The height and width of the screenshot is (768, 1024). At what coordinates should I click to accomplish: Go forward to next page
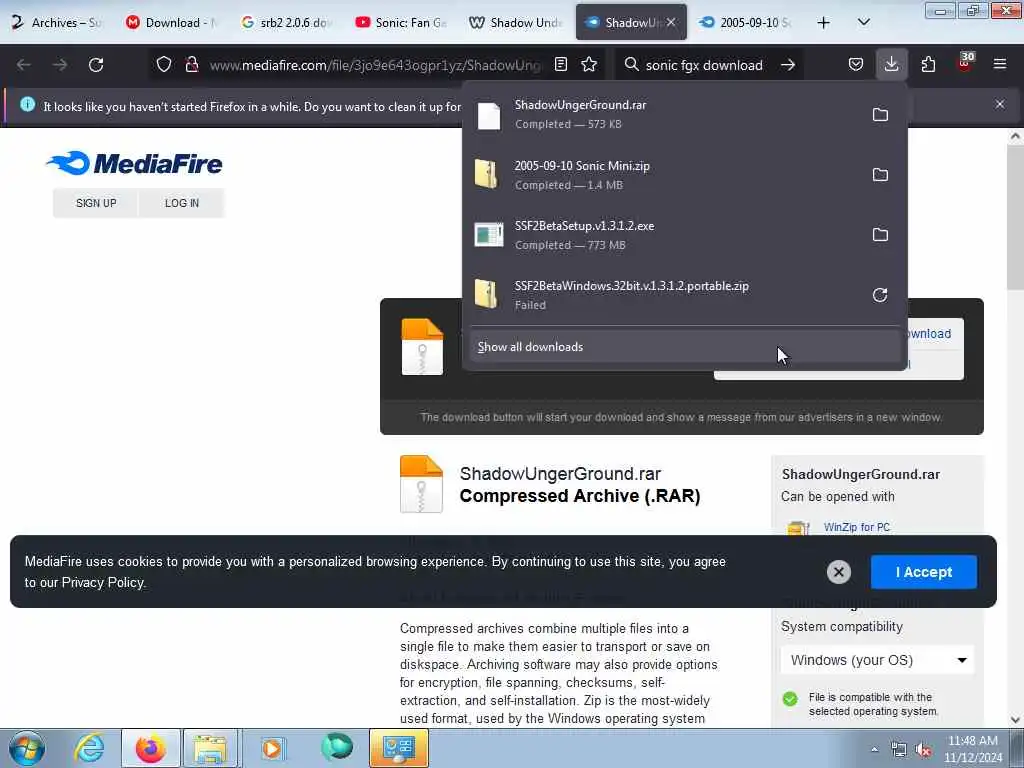(59, 65)
